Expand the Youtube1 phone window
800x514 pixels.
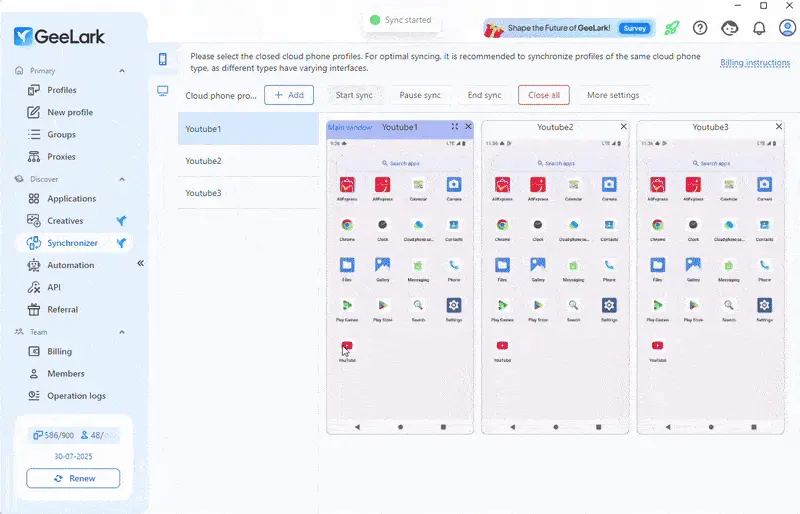[x=455, y=127]
